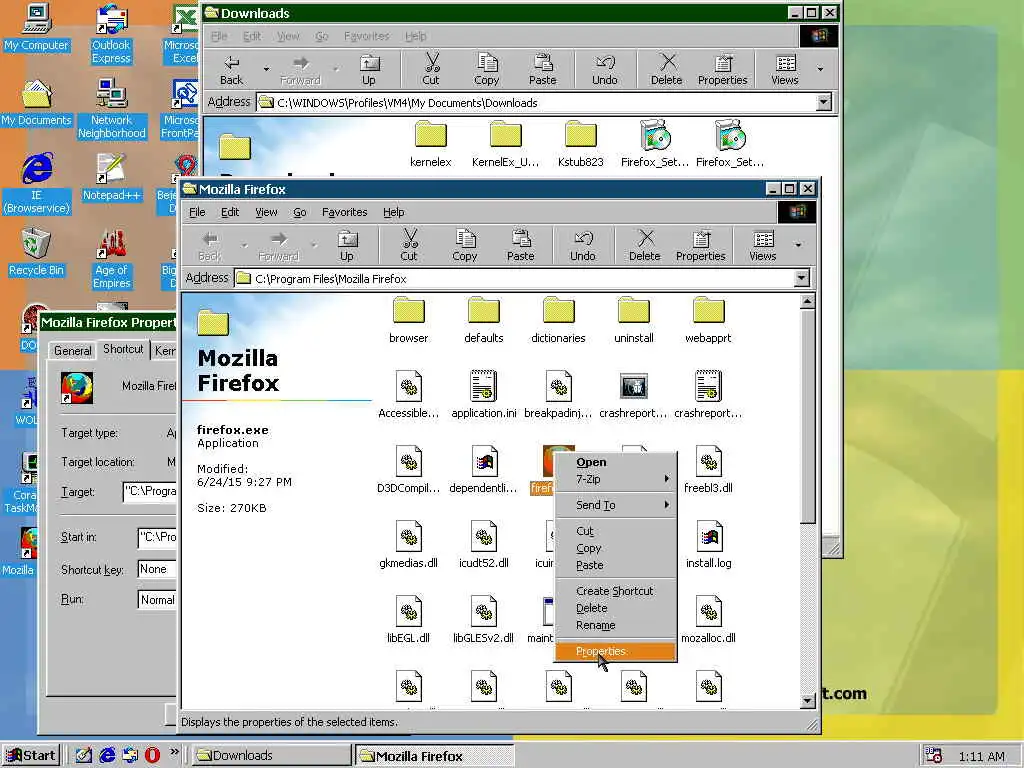Launch Opera from Quick Launch
This screenshot has height=768, width=1024.
(x=152, y=756)
